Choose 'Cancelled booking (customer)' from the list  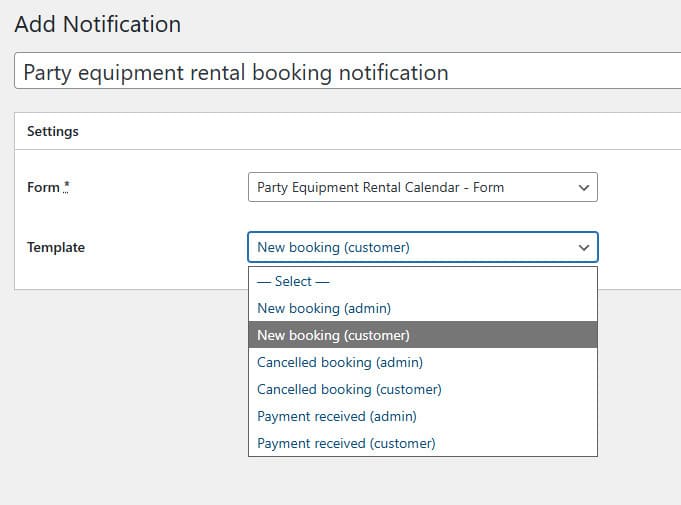pyautogui.click(x=349, y=389)
